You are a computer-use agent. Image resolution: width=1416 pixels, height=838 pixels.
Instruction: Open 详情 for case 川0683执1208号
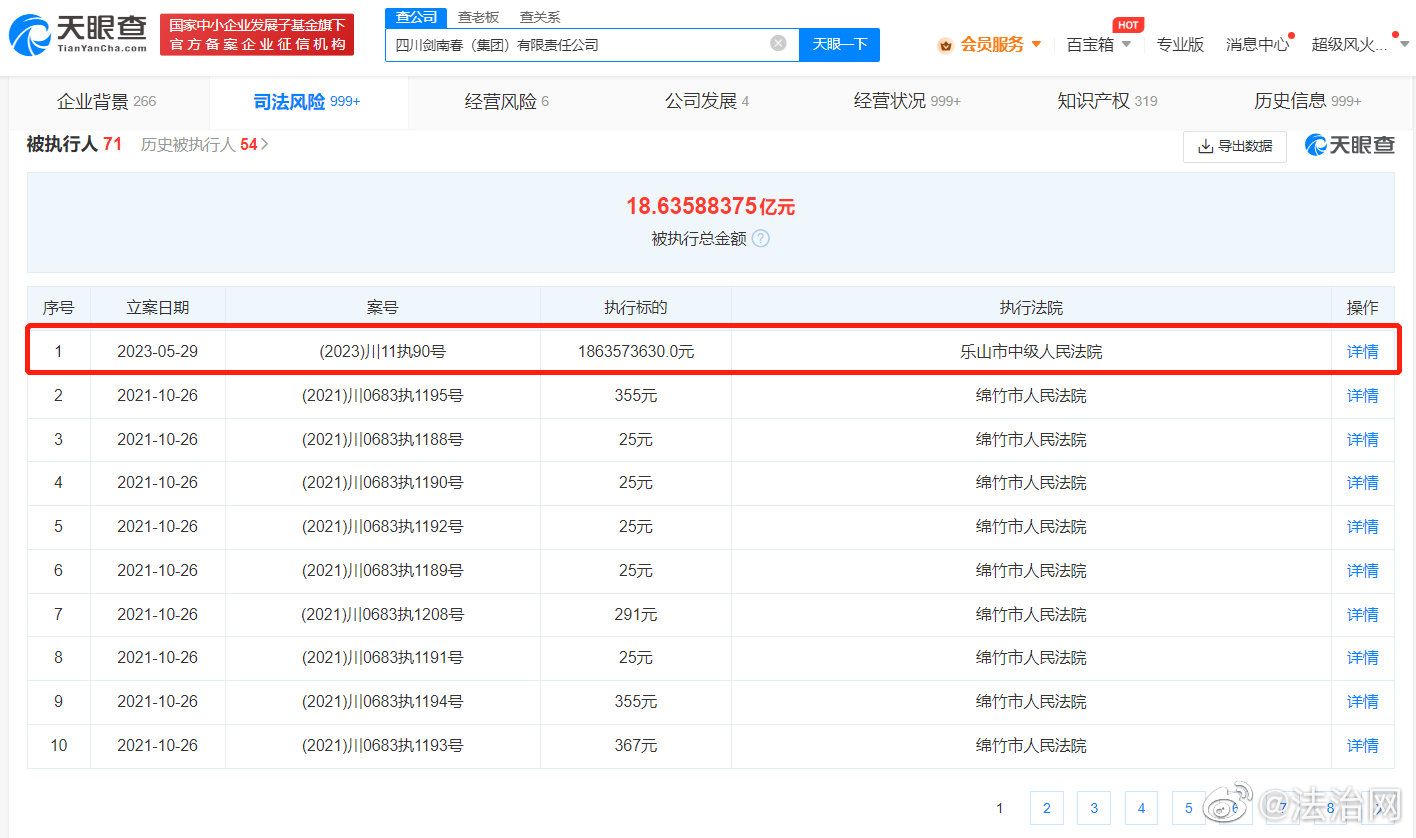[1362, 615]
